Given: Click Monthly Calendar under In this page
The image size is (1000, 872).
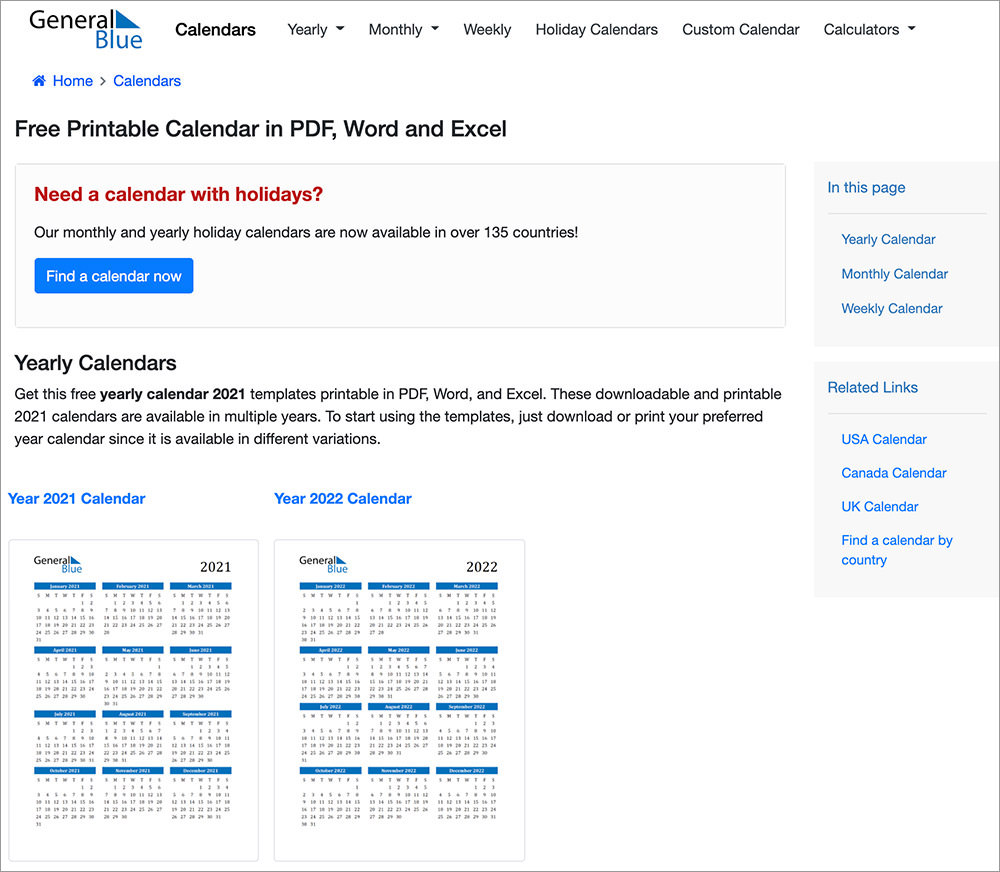Looking at the screenshot, I should [x=894, y=273].
